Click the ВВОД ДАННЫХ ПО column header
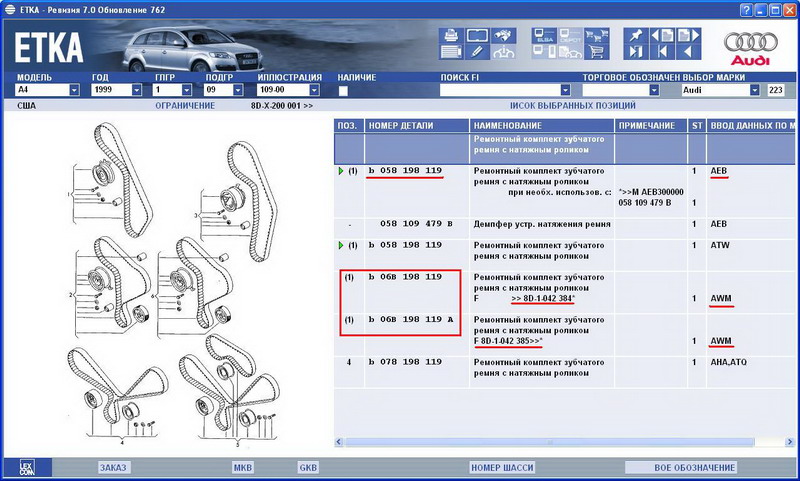The image size is (800, 481). click(751, 125)
